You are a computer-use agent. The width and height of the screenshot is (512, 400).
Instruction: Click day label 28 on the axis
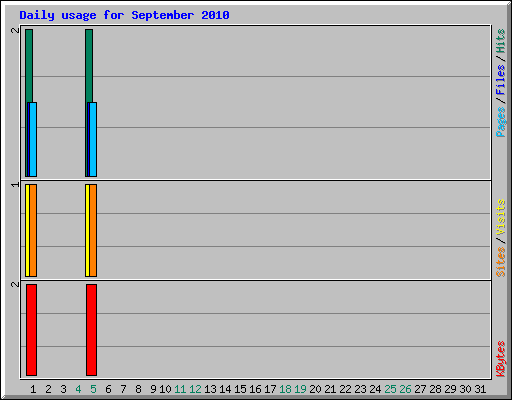point(435,389)
